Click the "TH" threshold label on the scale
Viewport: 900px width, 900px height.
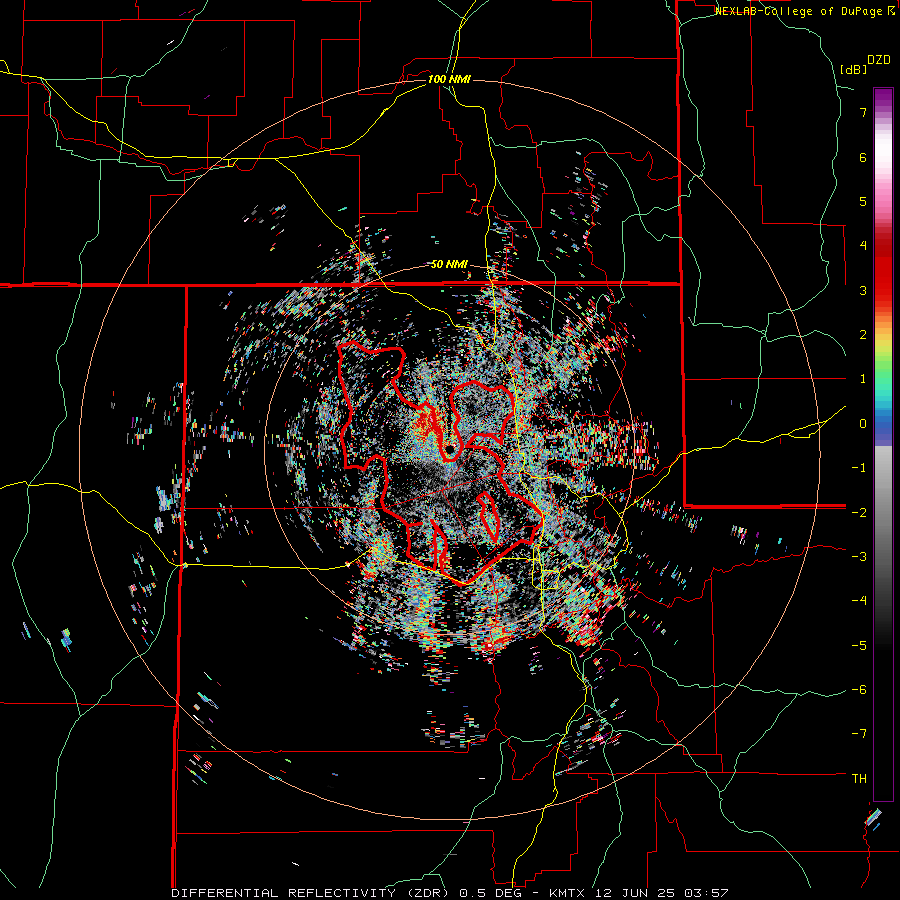coord(859,779)
